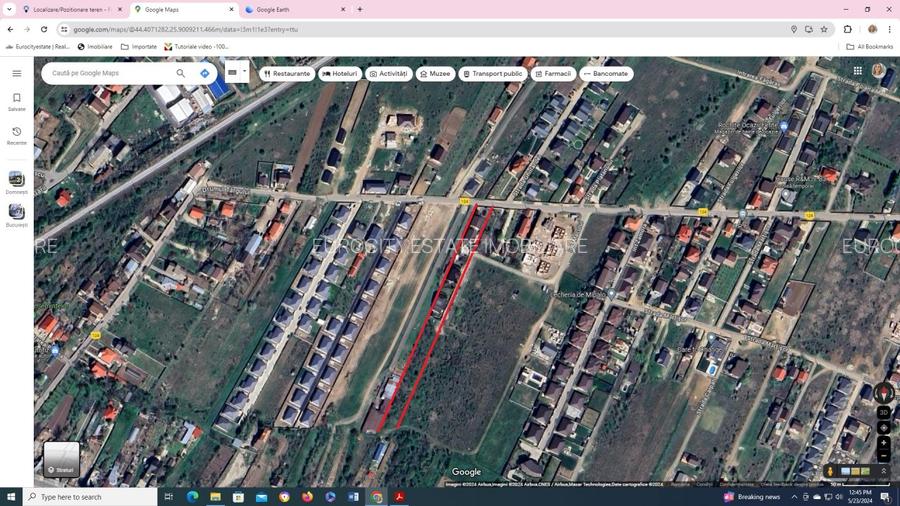900x506 pixels.
Task: Click the locate-me position icon
Action: pyautogui.click(x=883, y=428)
